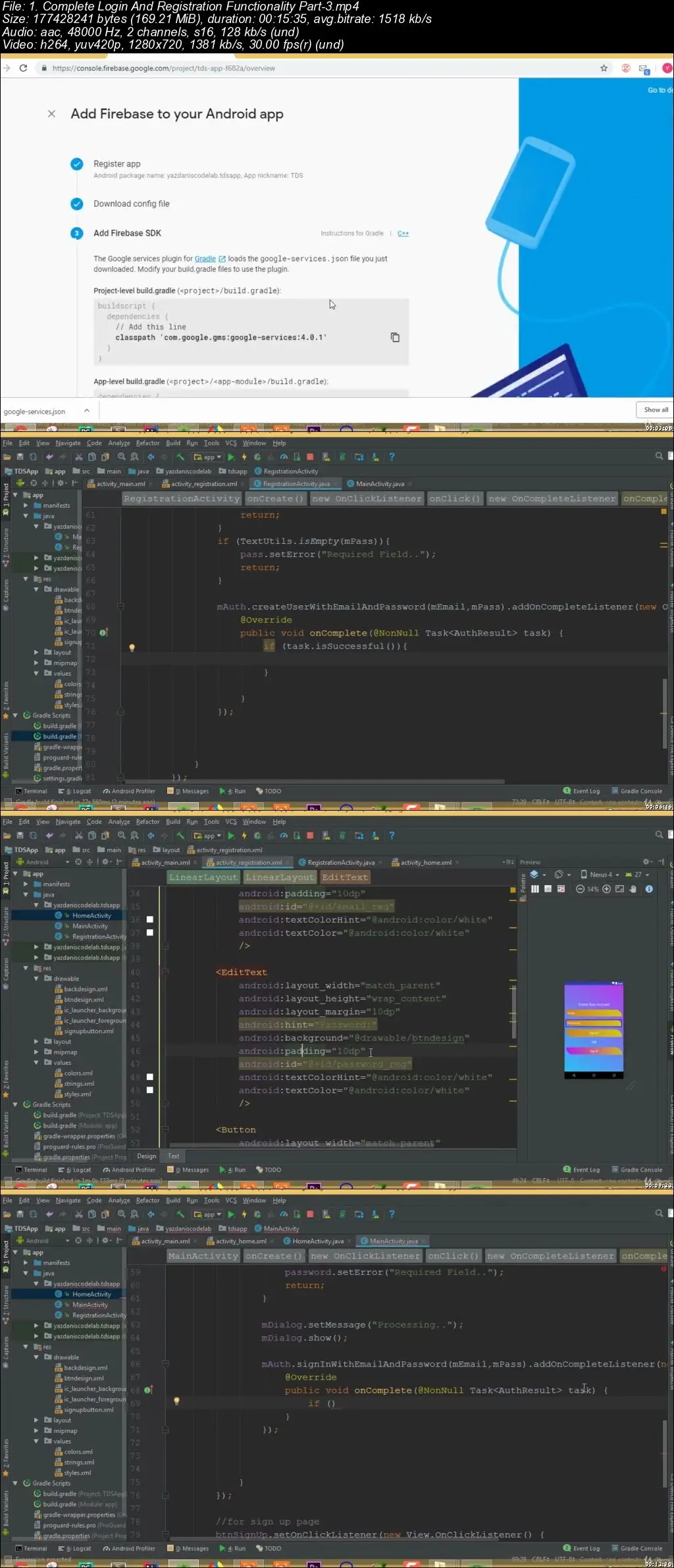This screenshot has height=1568, width=674.
Task: Click the lightbulb quick-fix beside isSuccessful line
Action: point(132,647)
